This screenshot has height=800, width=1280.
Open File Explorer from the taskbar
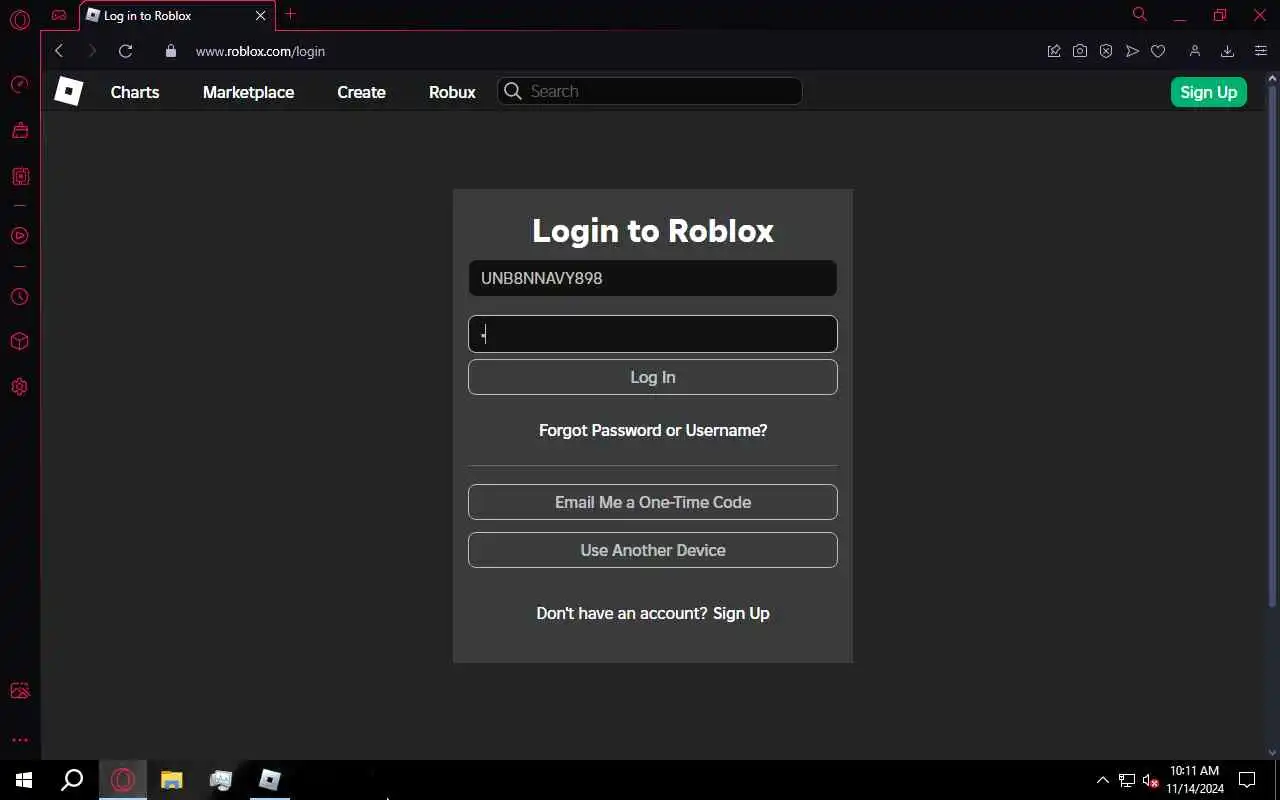coord(172,780)
